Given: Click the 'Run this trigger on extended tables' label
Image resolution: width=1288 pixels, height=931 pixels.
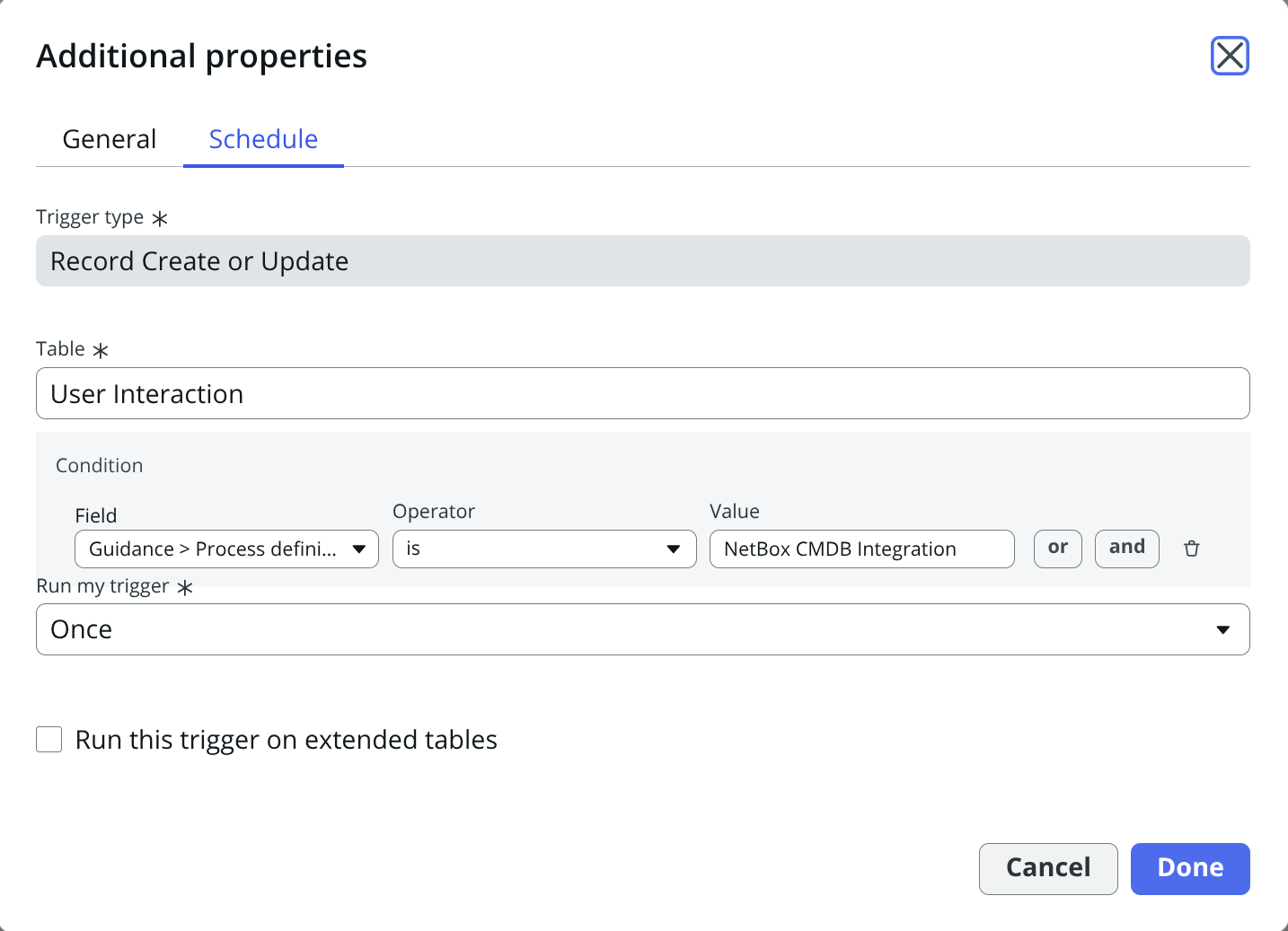Looking at the screenshot, I should click(x=286, y=740).
